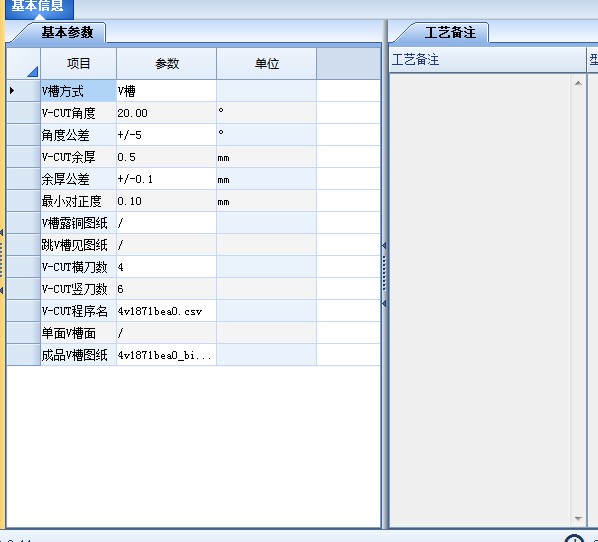Click lower splitter arrow between panels
This screenshot has width=598, height=542.
(x=384, y=304)
